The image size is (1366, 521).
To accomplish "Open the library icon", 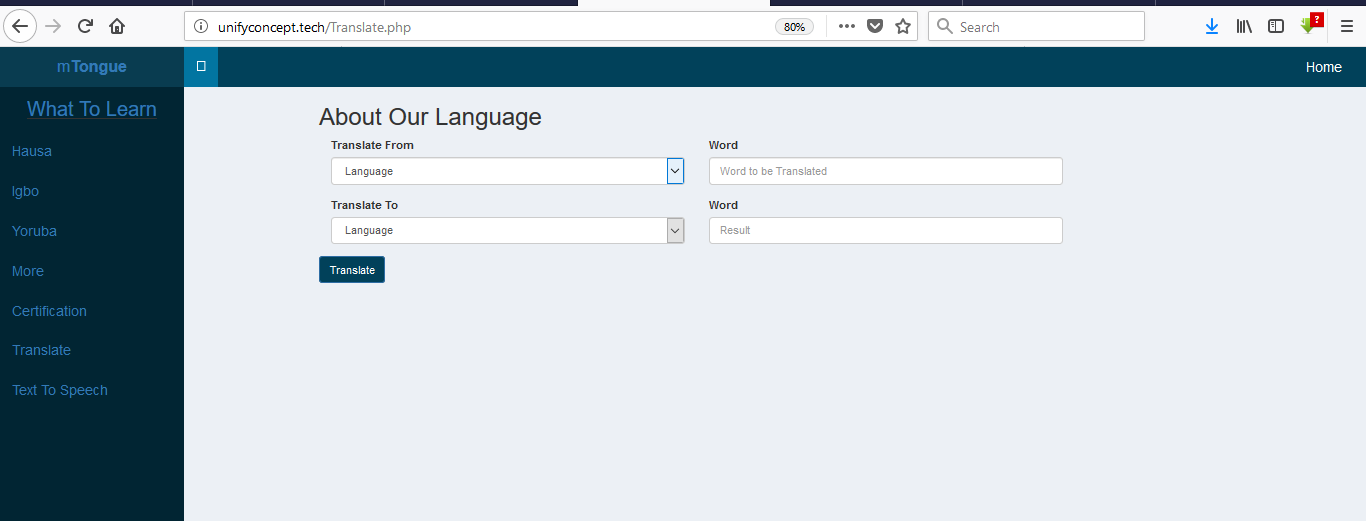I will pos(1244,27).
